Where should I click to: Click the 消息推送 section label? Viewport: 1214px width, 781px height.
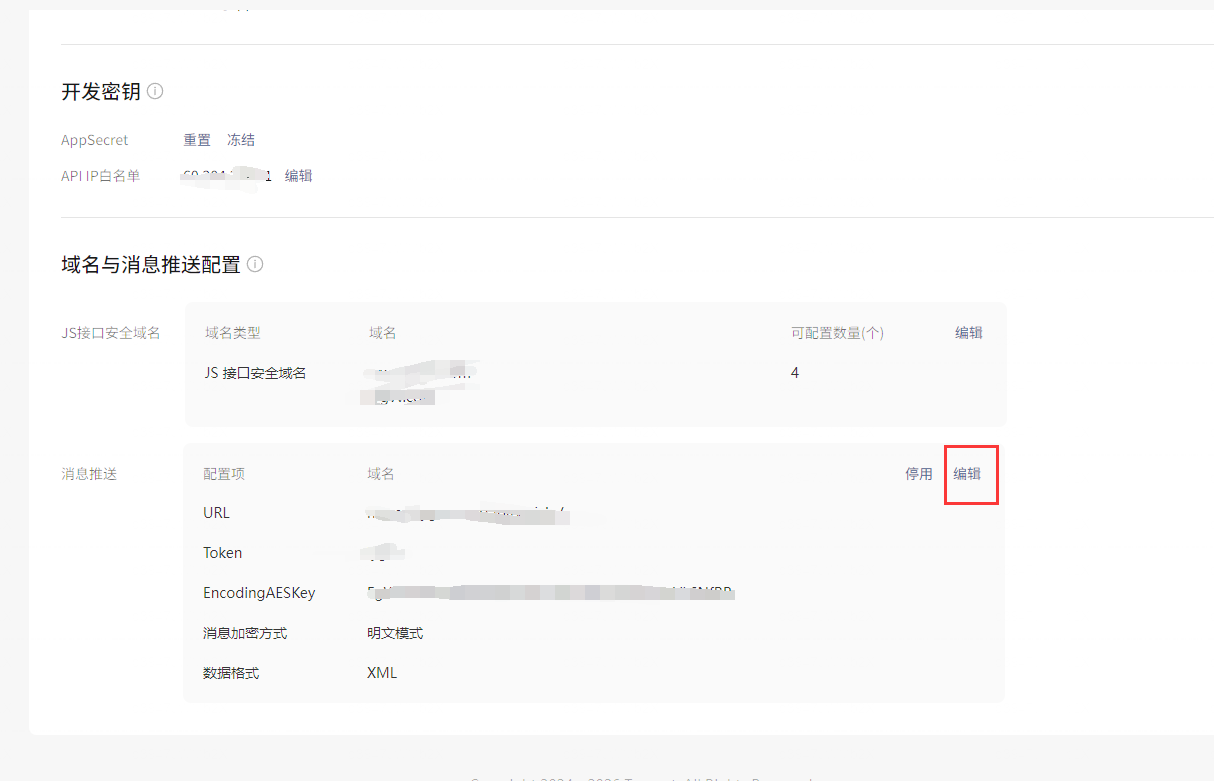pos(89,474)
